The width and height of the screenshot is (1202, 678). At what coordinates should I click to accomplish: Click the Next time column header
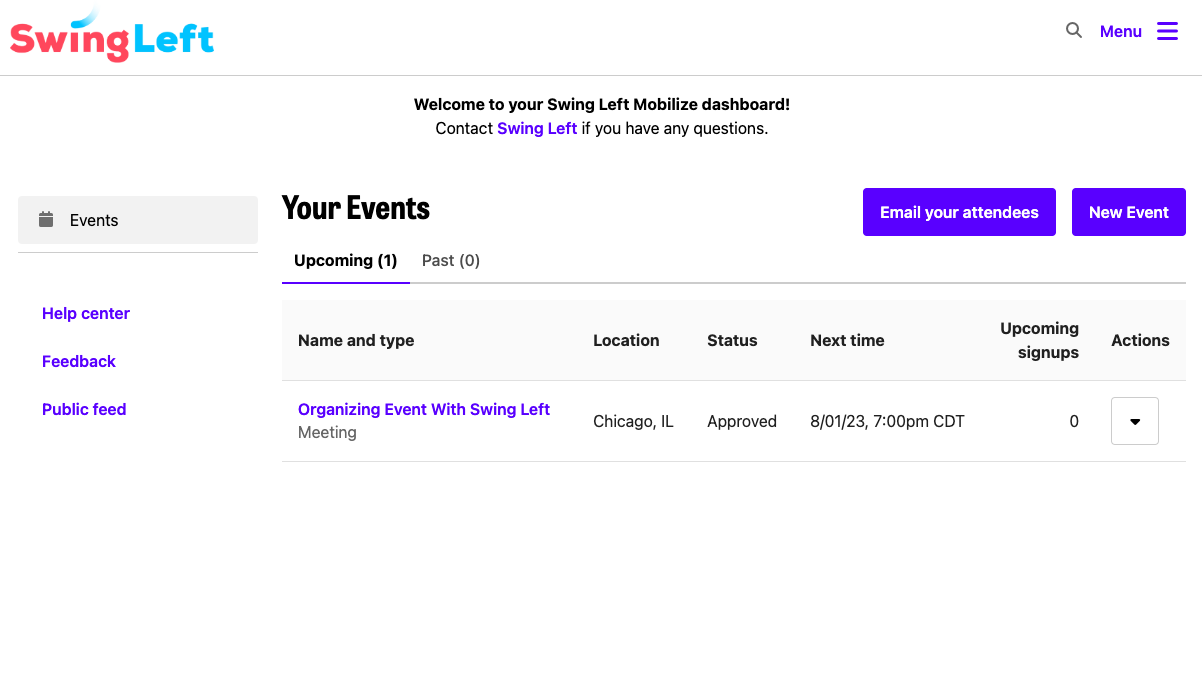click(847, 340)
